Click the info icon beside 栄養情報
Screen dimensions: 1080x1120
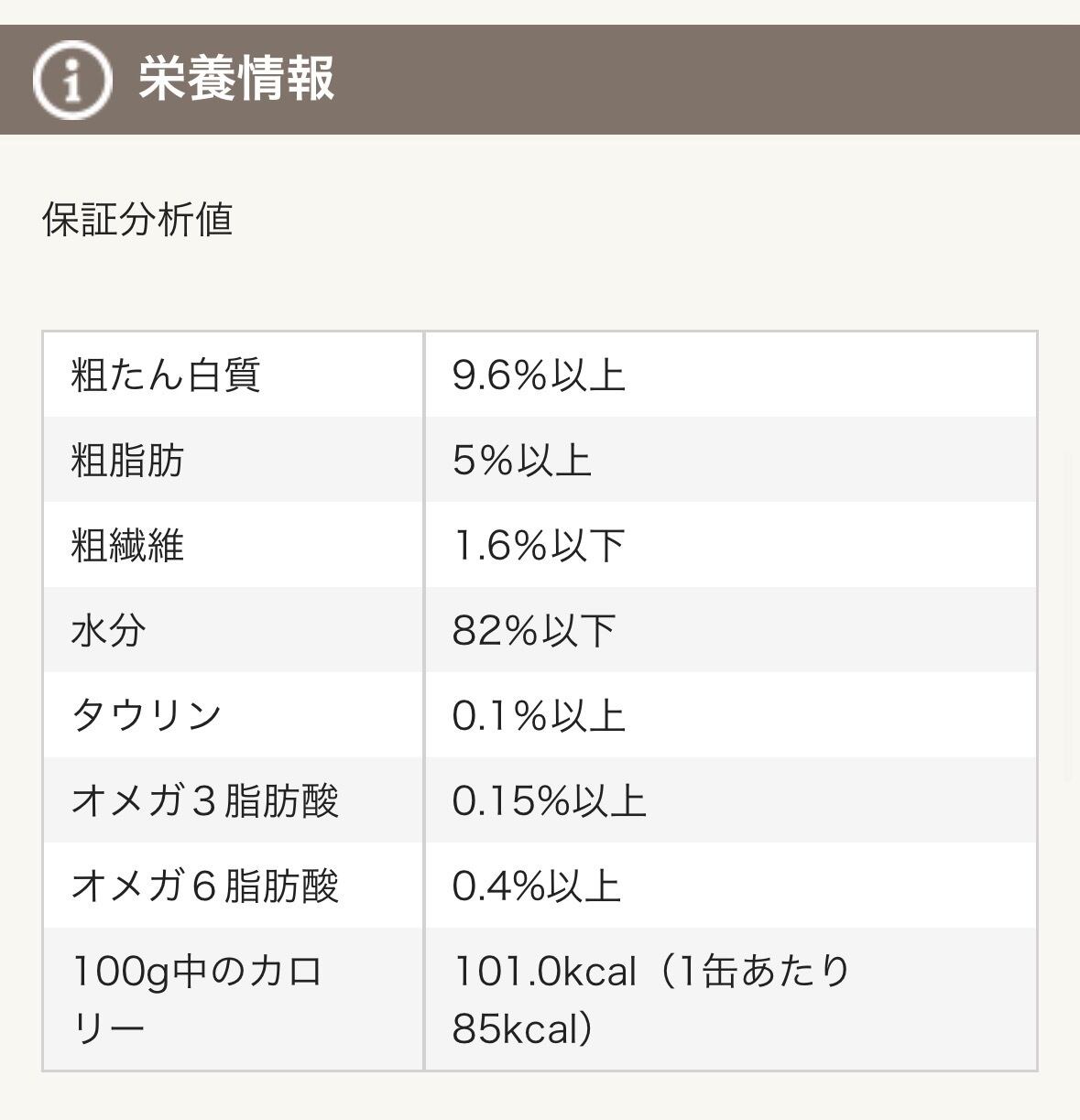coord(71,80)
